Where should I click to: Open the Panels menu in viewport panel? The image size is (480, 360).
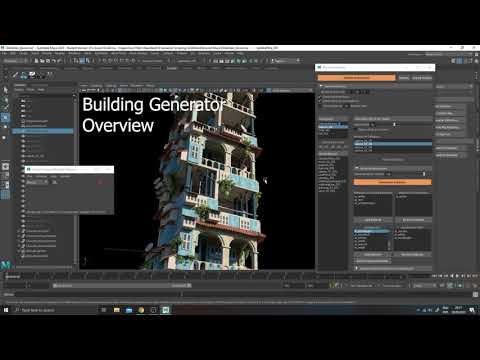[x=150, y=86]
